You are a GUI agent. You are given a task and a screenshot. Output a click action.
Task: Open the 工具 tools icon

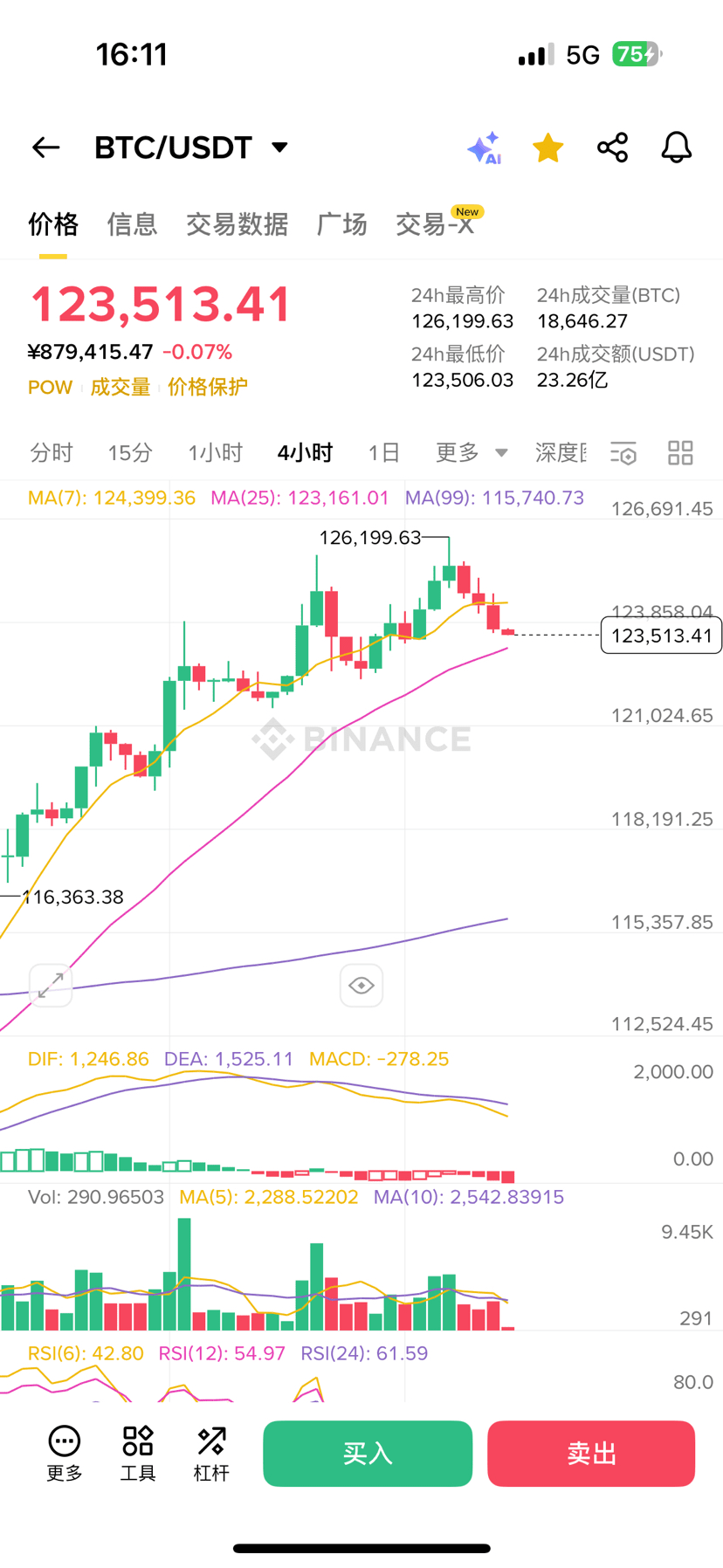click(138, 1454)
